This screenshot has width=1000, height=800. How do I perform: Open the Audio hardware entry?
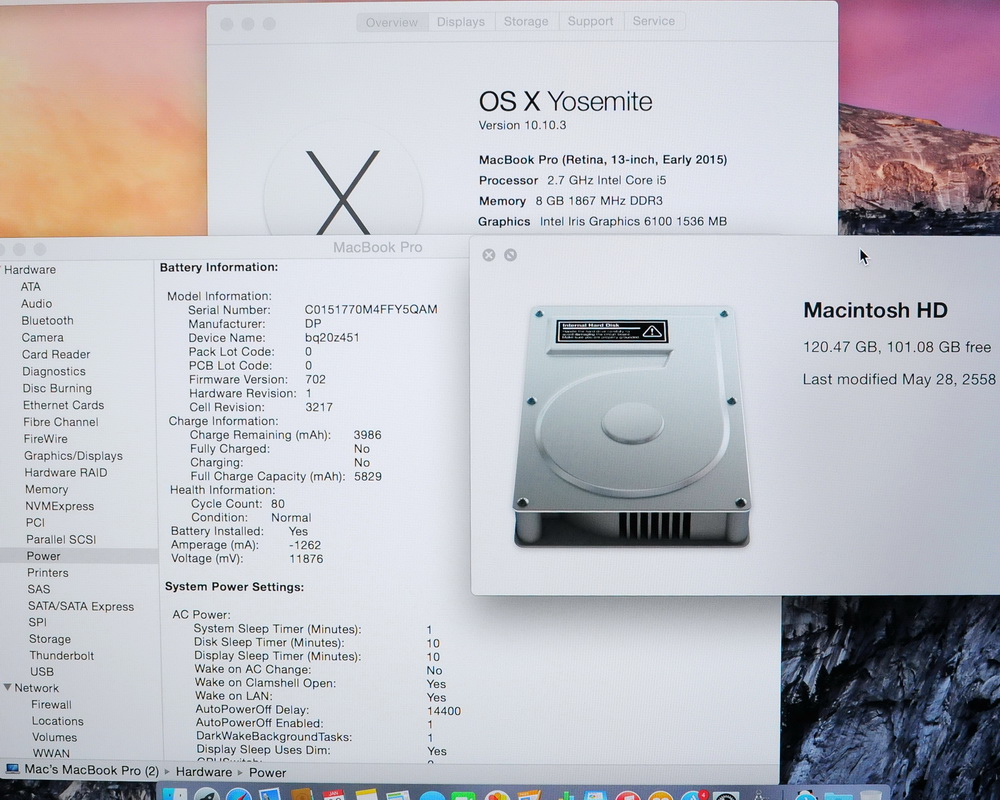coord(36,304)
